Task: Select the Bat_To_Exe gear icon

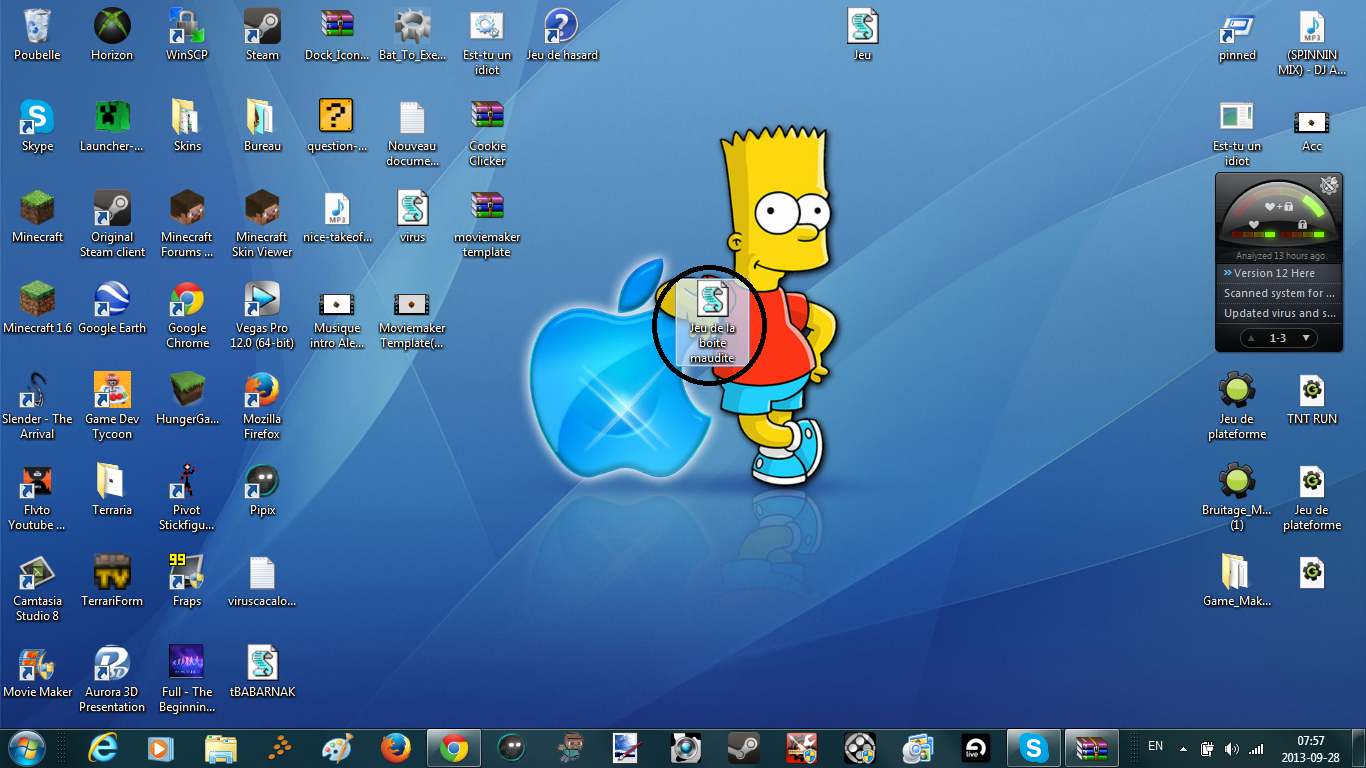Action: (412, 35)
